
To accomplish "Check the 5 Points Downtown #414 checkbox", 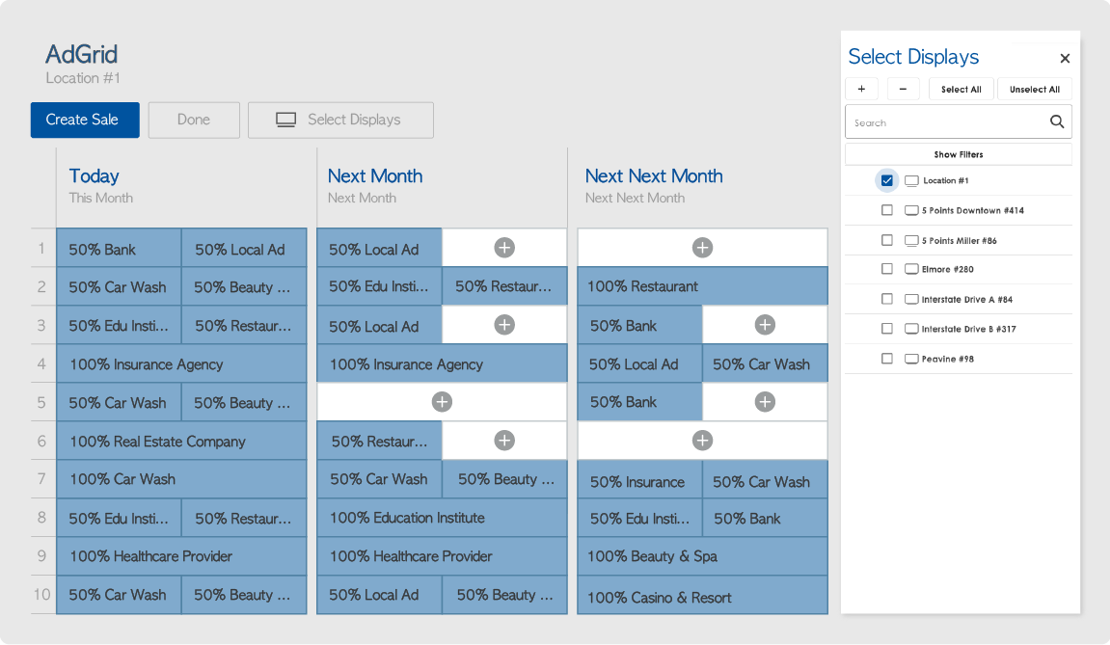I will click(x=887, y=211).
